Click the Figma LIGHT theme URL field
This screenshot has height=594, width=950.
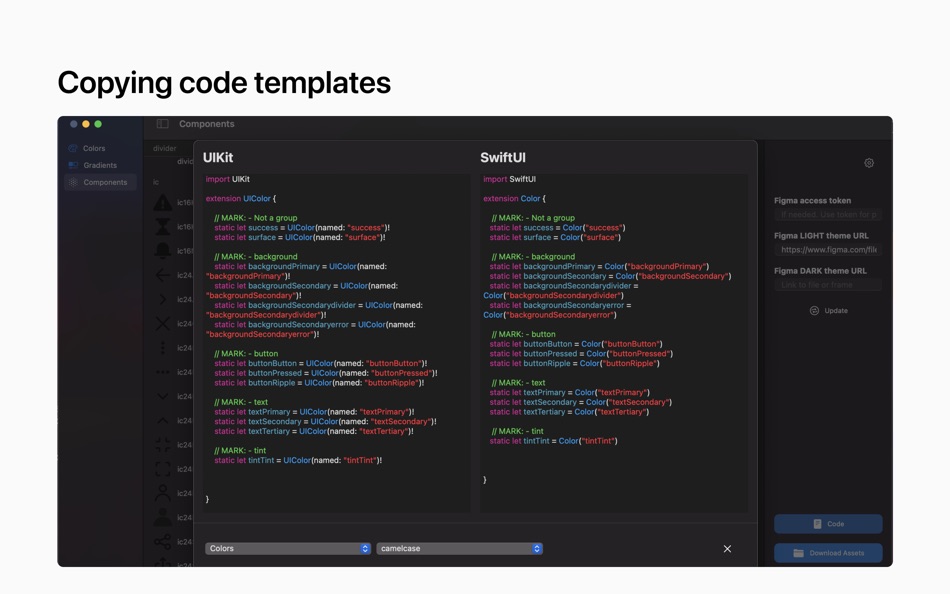(x=828, y=250)
